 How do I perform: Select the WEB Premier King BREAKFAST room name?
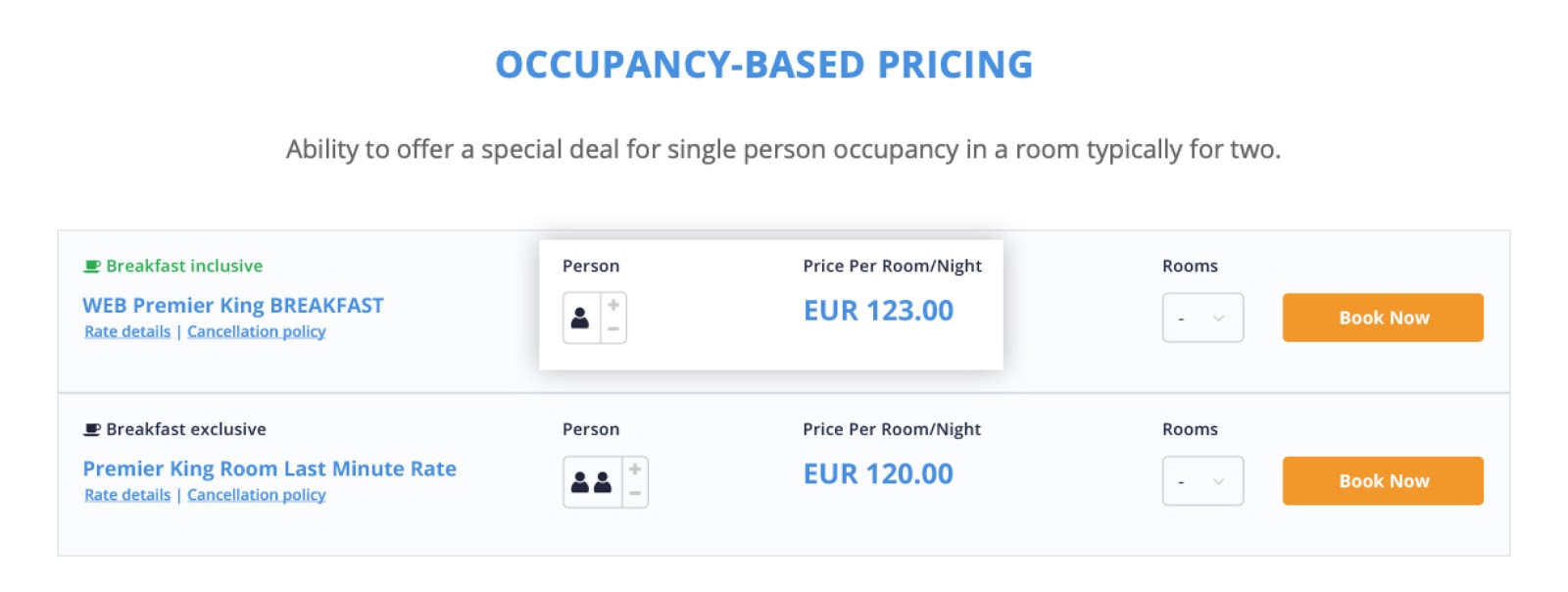[x=232, y=305]
